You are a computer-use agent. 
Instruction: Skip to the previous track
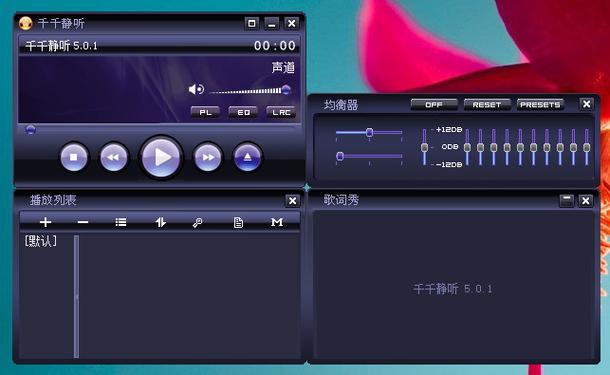tap(114, 157)
